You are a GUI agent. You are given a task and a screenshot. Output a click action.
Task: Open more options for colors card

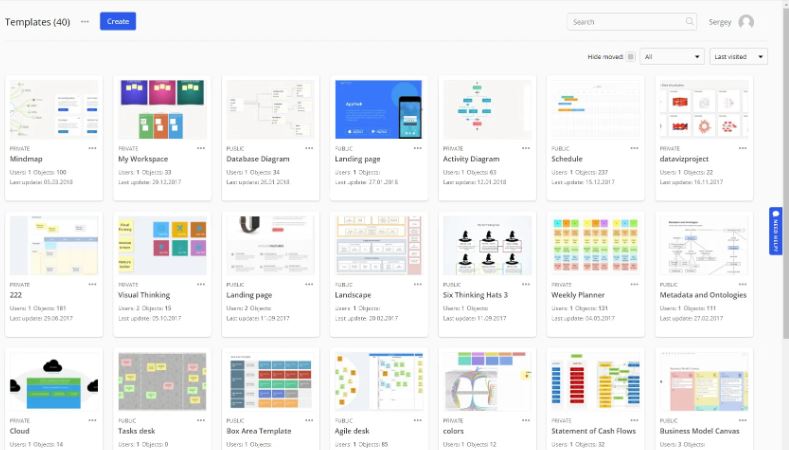(526, 420)
